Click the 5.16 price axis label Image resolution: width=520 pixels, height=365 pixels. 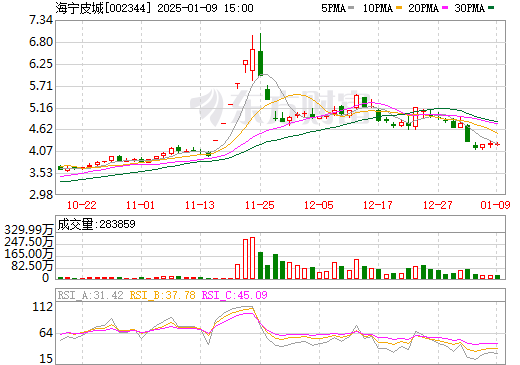(x=41, y=108)
